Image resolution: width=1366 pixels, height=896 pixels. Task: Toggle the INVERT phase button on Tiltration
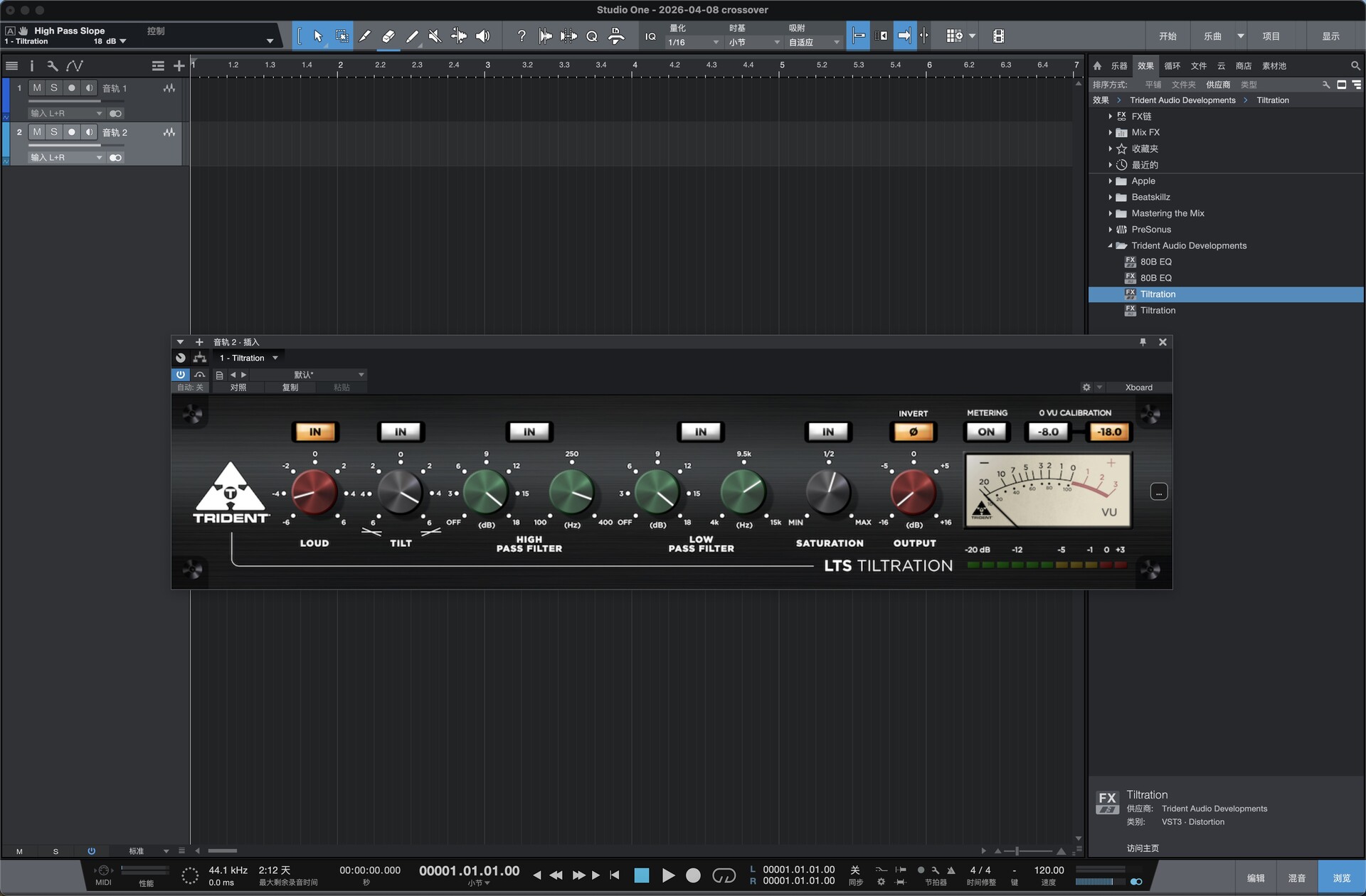913,431
